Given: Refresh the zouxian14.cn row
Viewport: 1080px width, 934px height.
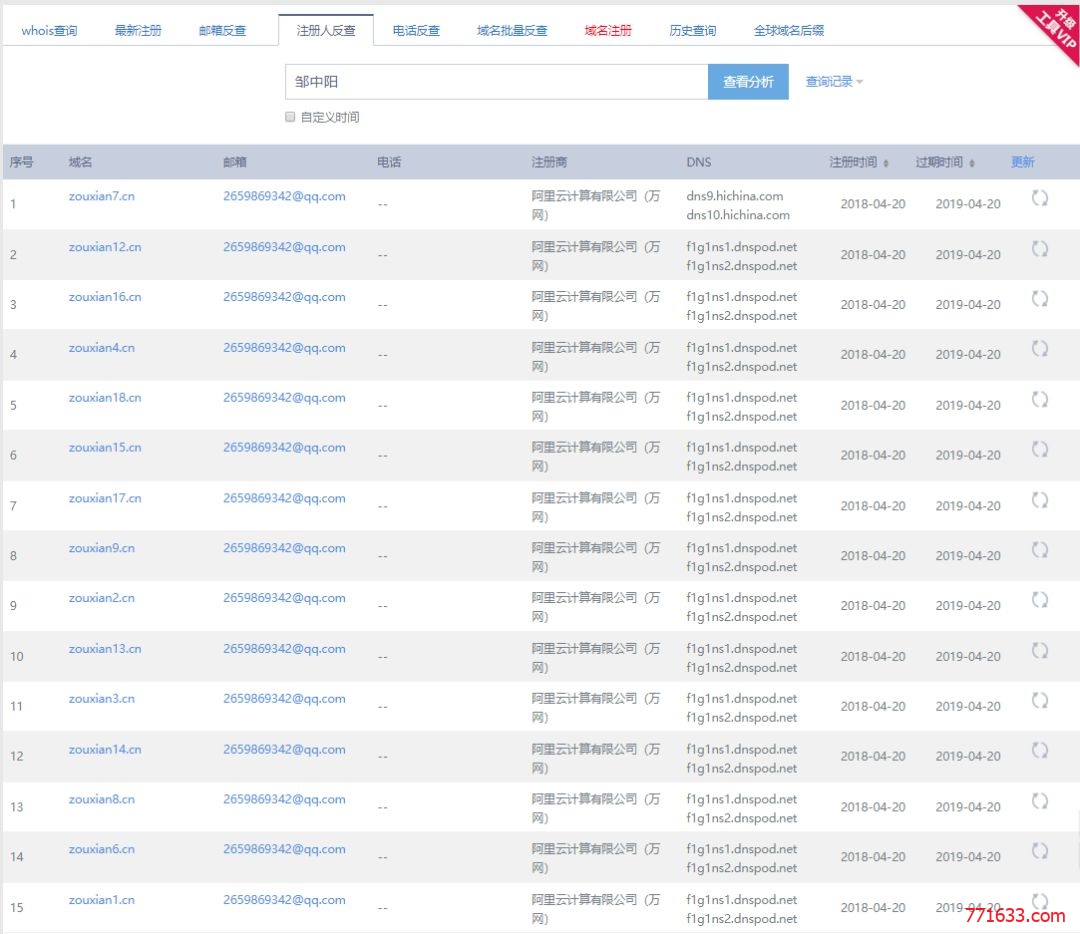Looking at the screenshot, I should [1039, 751].
